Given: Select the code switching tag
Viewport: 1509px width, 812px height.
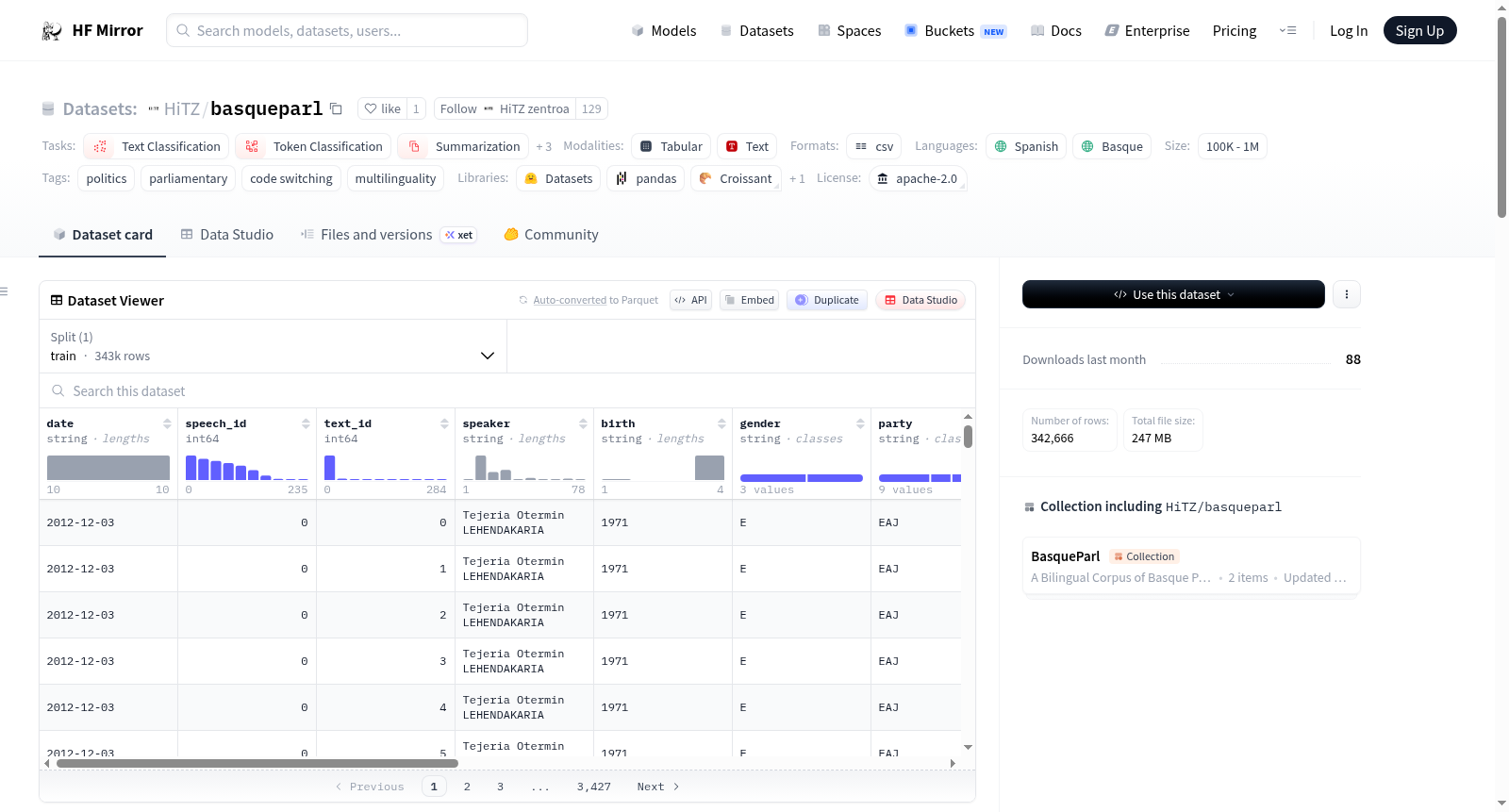Looking at the screenshot, I should tap(291, 178).
